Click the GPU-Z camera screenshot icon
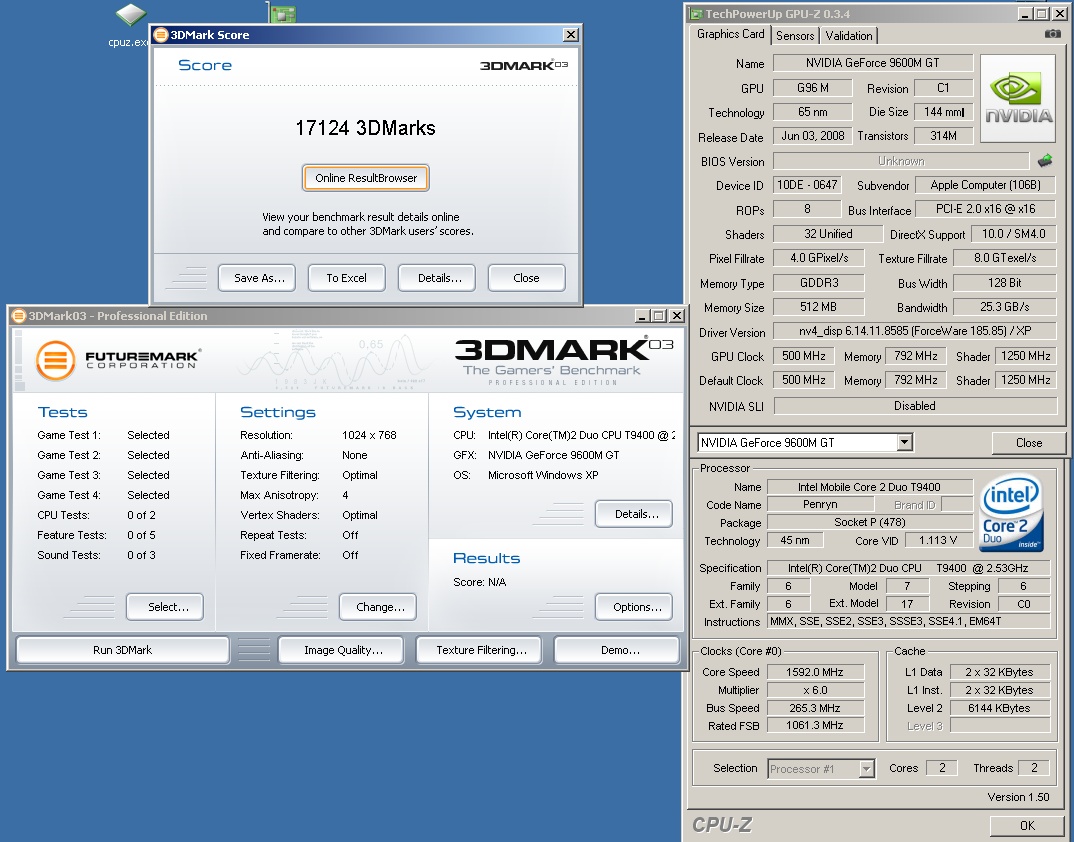The width and height of the screenshot is (1074, 842). [1052, 34]
